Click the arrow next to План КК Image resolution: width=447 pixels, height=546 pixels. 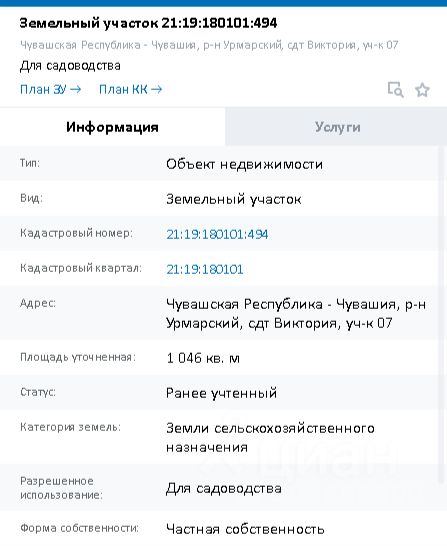pyautogui.click(x=157, y=89)
